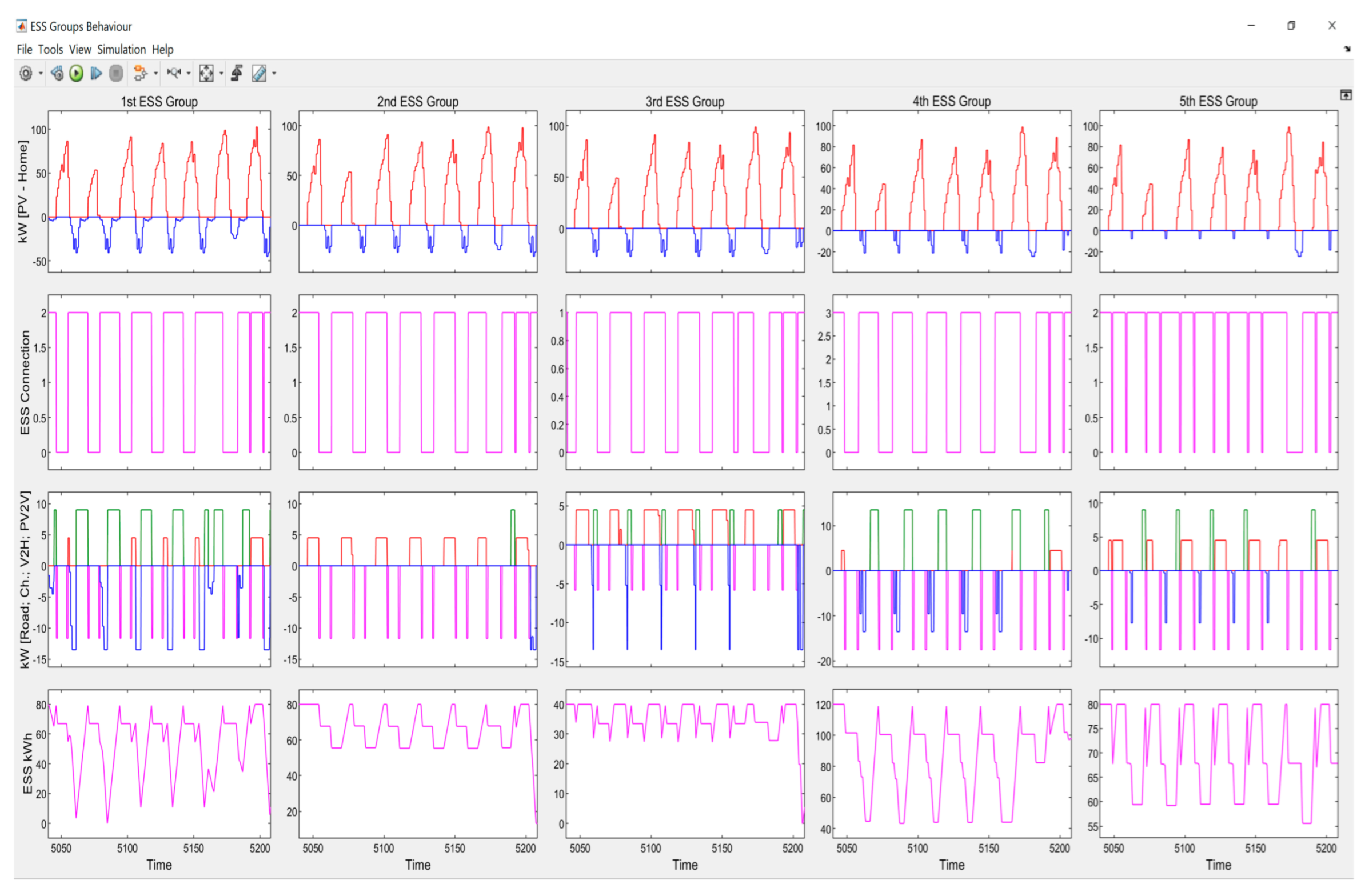This screenshot has height=896, width=1369.
Task: Open the Help menu
Action: pos(163,50)
